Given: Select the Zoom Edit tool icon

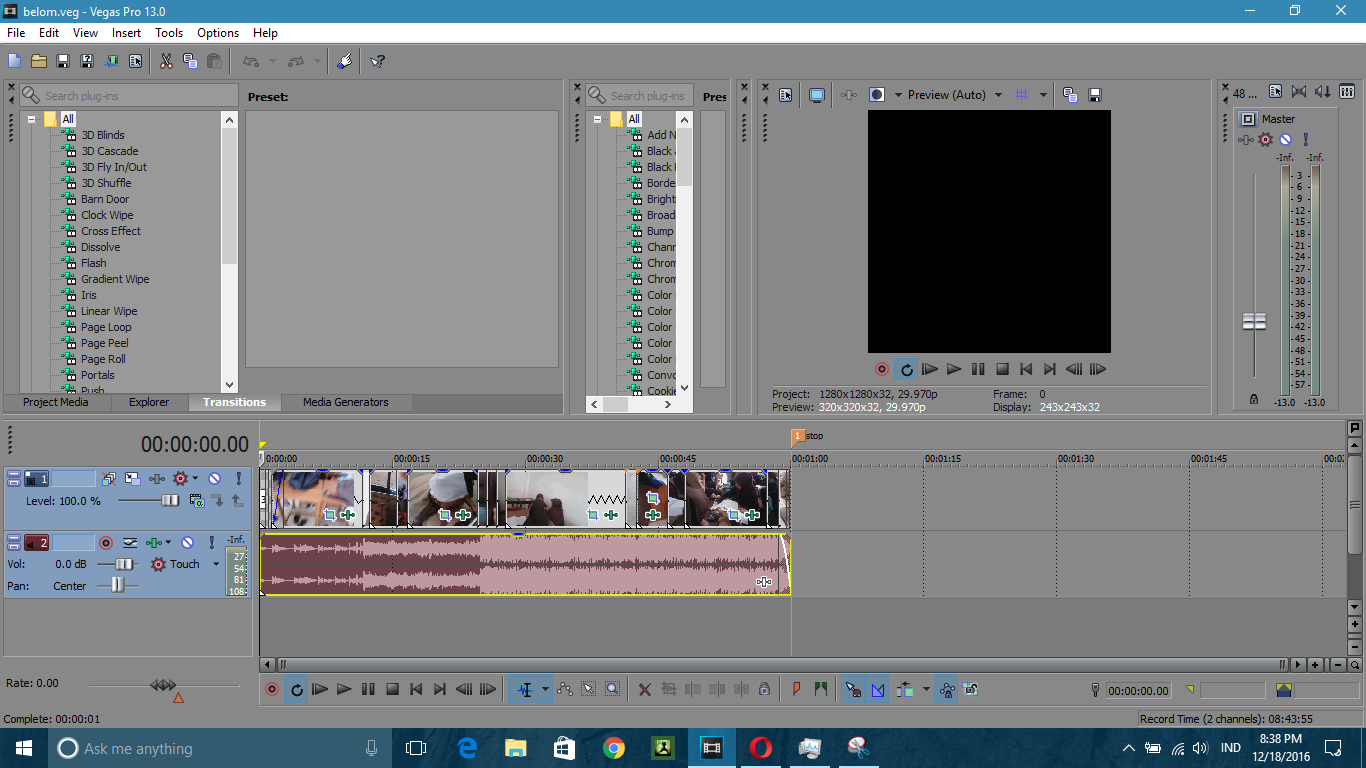Looking at the screenshot, I should [x=612, y=689].
